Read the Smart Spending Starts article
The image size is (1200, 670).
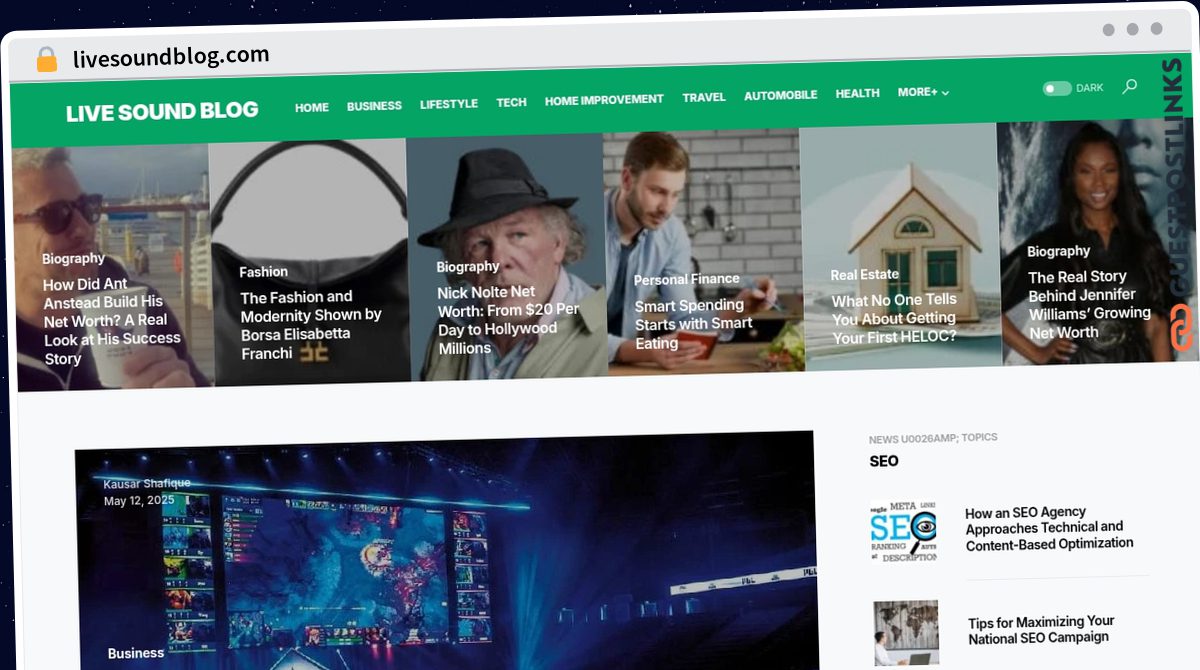(x=694, y=324)
